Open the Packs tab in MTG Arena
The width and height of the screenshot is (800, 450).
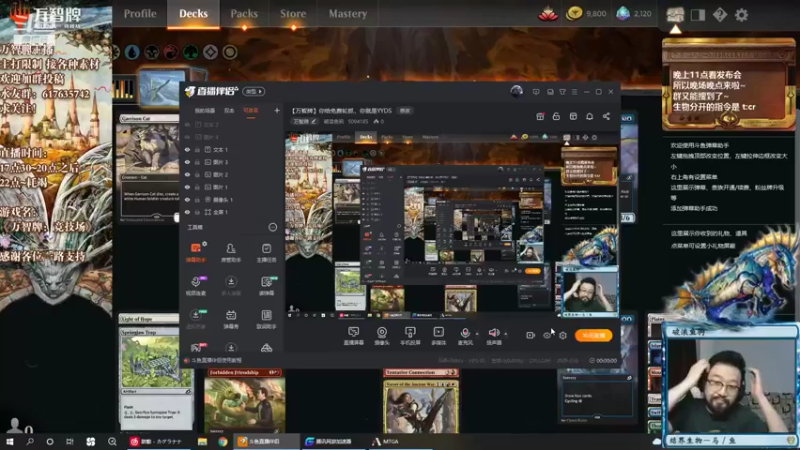pos(244,14)
